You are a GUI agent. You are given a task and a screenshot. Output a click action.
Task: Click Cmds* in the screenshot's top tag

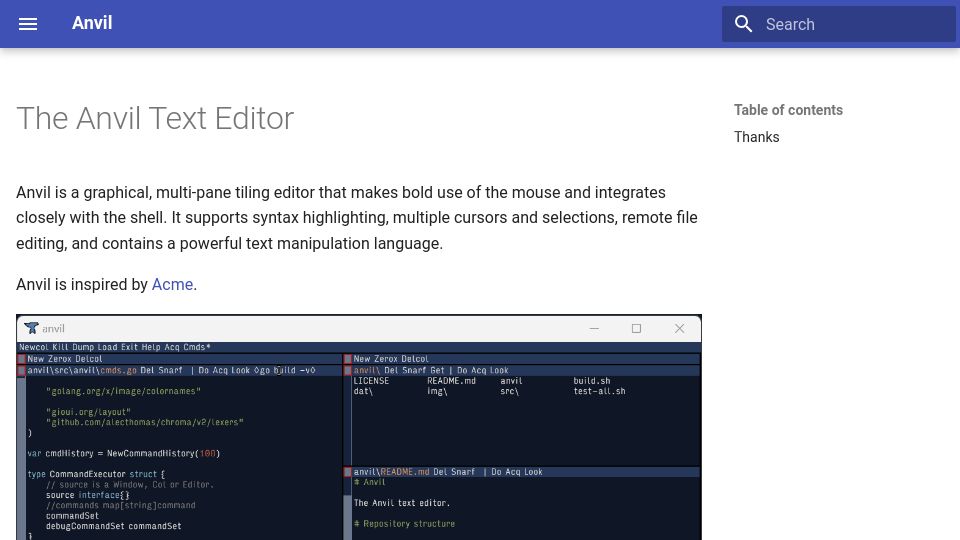click(197, 347)
